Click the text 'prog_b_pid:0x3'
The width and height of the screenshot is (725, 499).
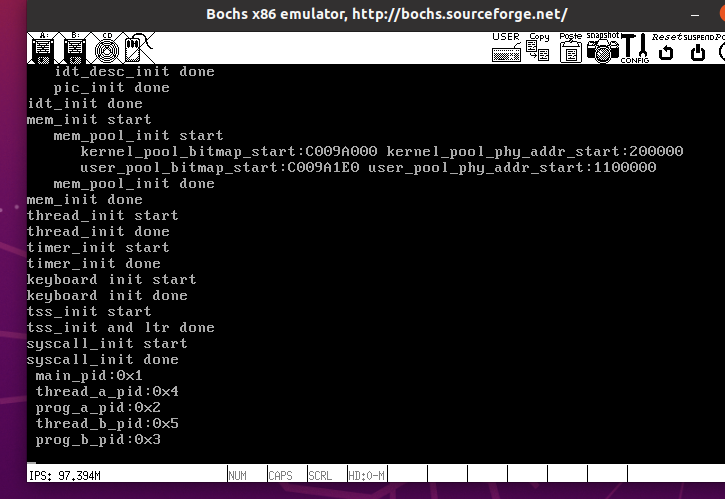pos(98,440)
